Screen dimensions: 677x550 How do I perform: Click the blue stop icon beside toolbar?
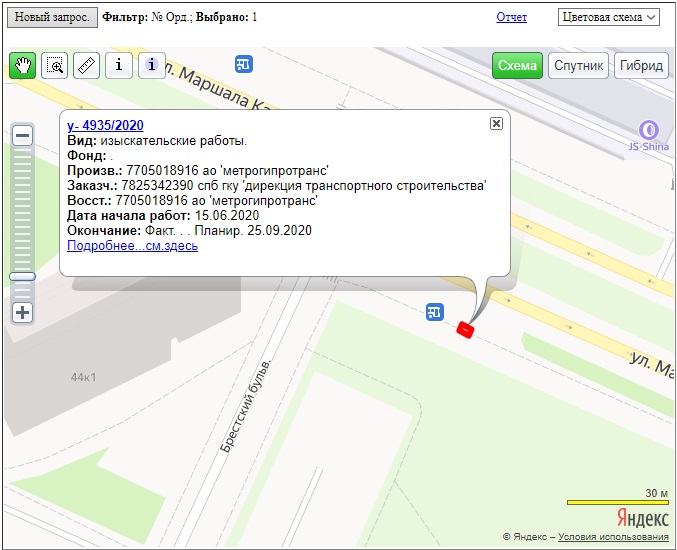pos(244,65)
